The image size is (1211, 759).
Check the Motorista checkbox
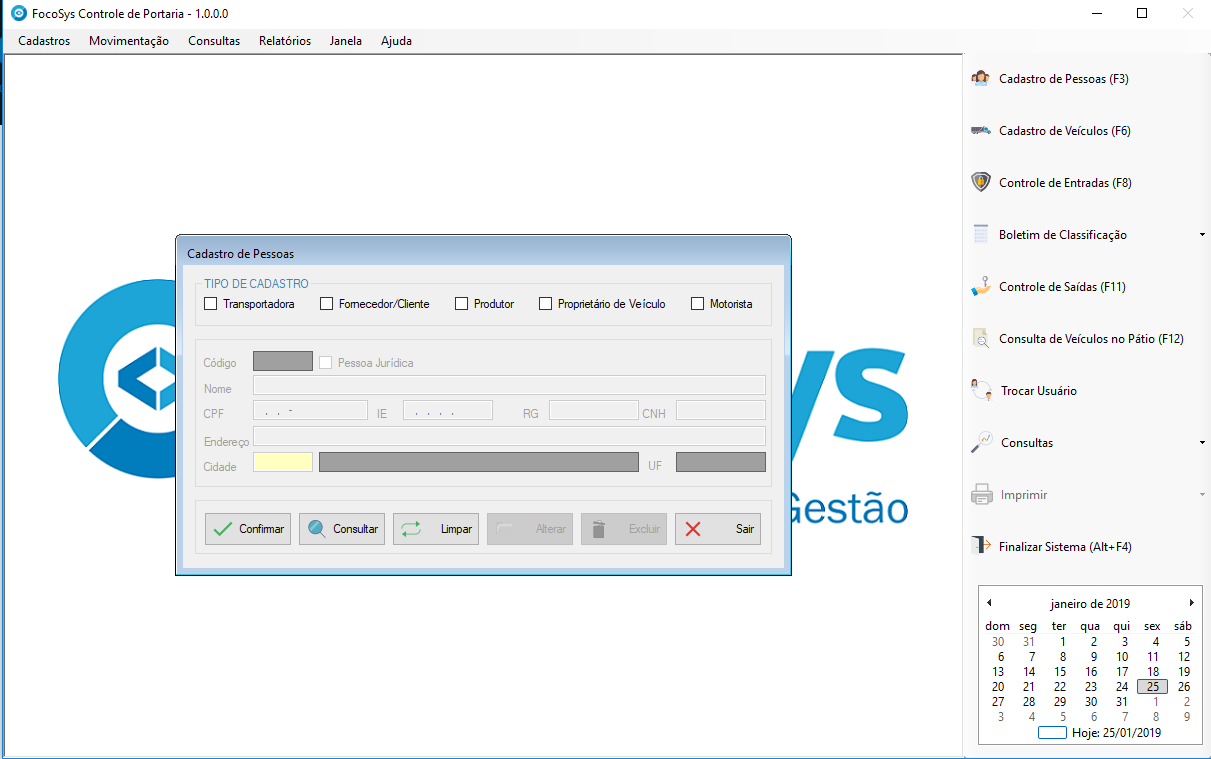pos(697,304)
